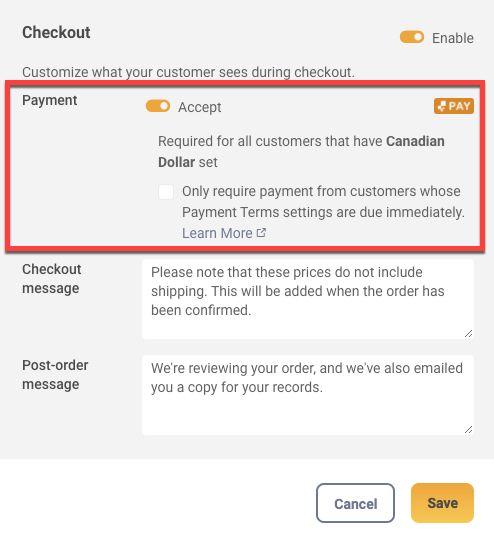The height and width of the screenshot is (544, 494).
Task: Click the Checkout message field label
Action: pyautogui.click(x=52, y=279)
